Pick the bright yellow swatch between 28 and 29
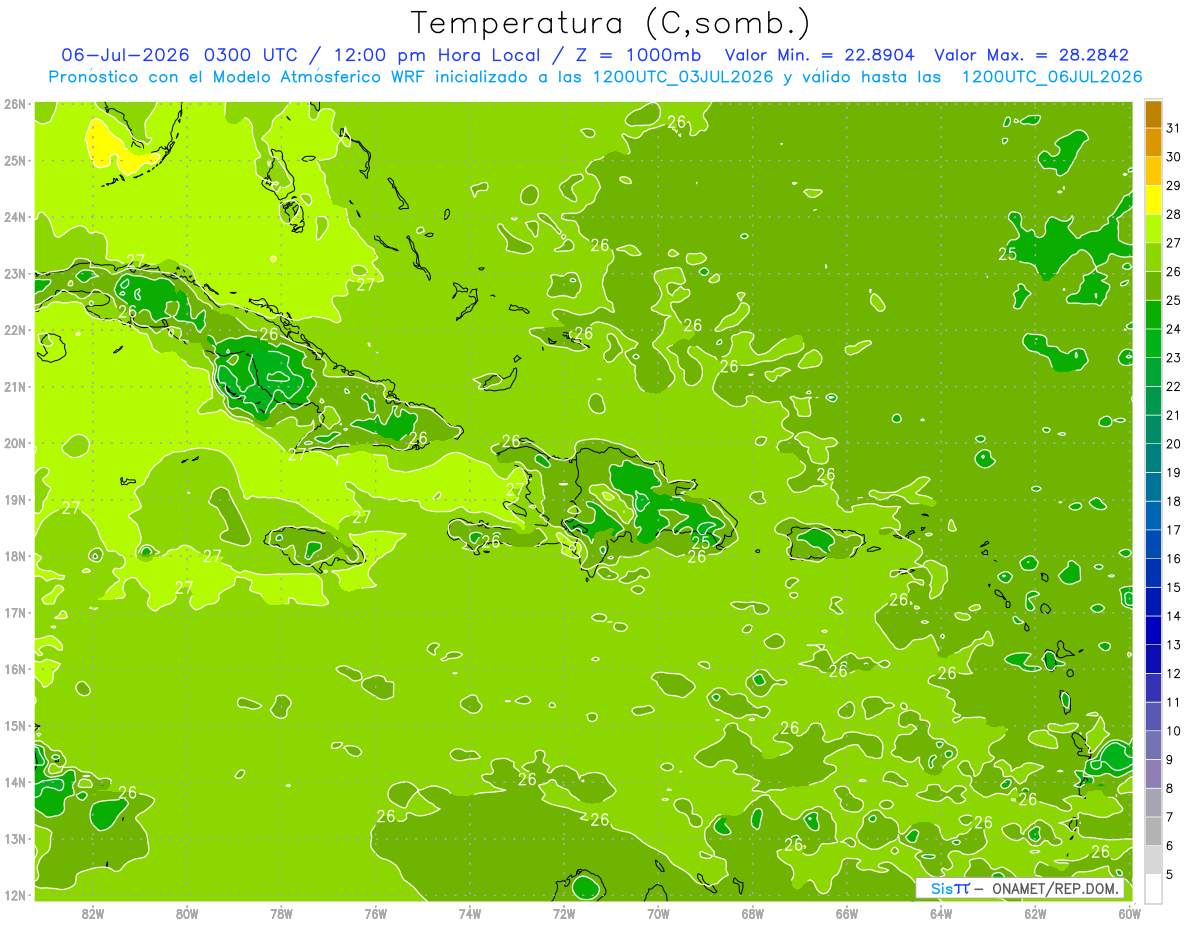Viewport: 1200px width, 927px height. click(1153, 200)
